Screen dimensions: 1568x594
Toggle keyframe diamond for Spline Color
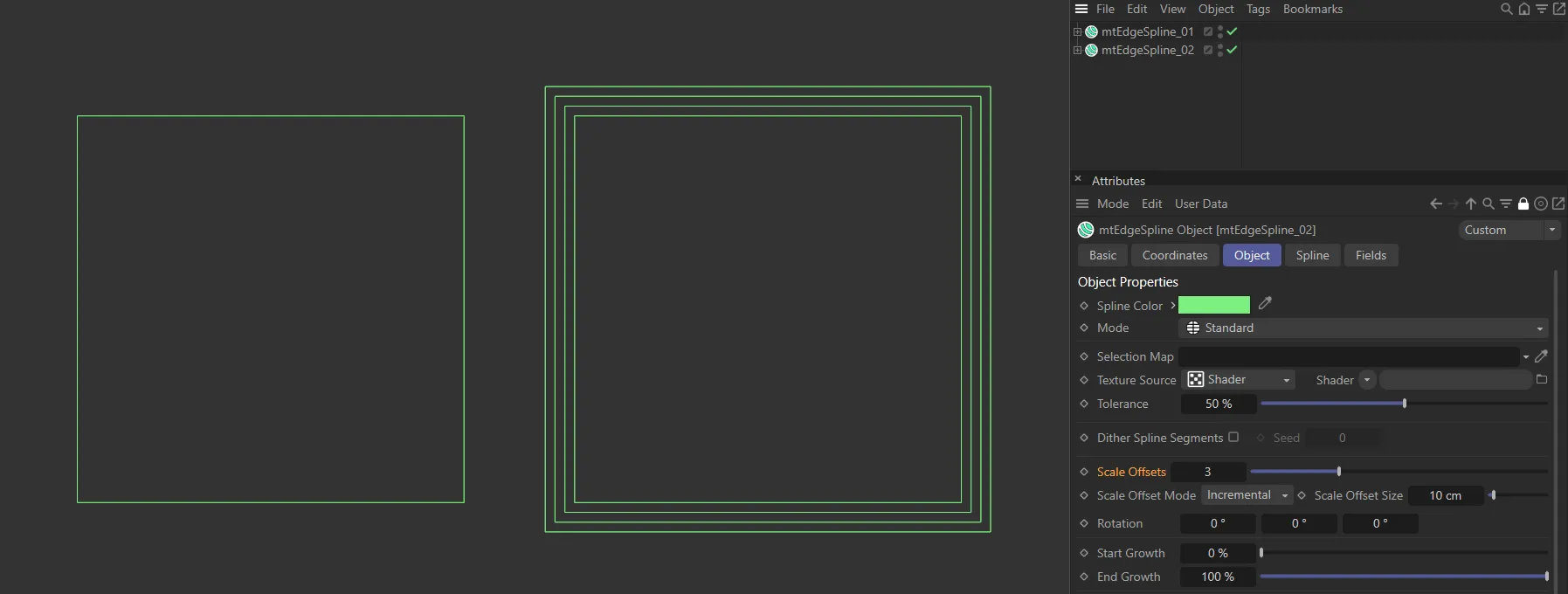click(x=1084, y=306)
